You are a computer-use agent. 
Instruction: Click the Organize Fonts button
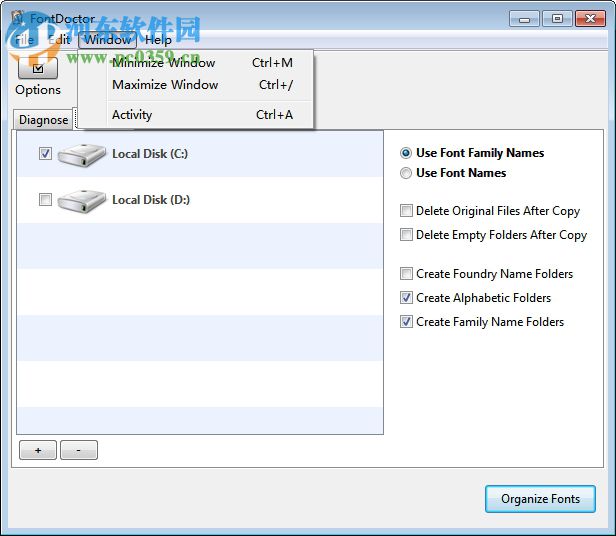point(540,499)
